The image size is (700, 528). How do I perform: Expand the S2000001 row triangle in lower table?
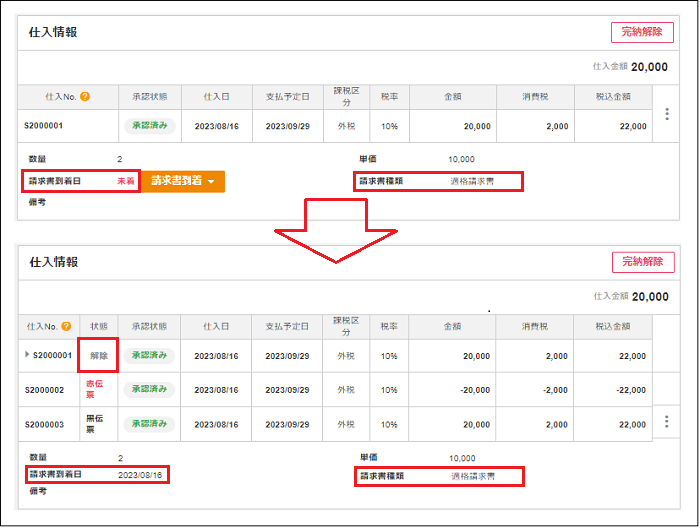28,355
